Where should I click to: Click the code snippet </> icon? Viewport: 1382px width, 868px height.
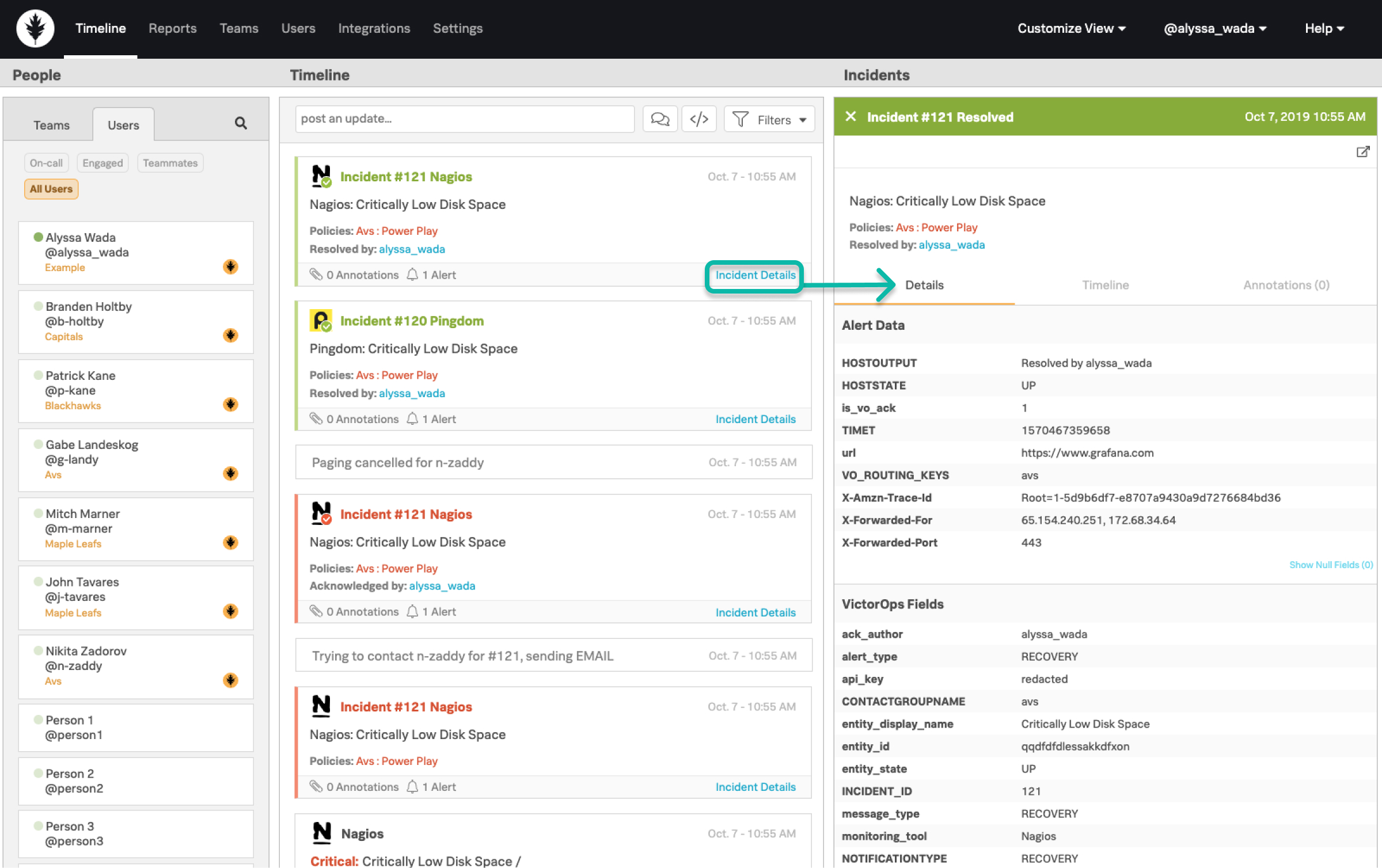[x=699, y=119]
